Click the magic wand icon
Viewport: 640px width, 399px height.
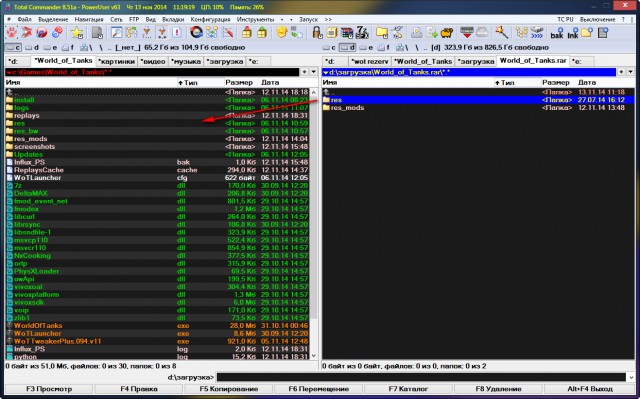[502, 33]
